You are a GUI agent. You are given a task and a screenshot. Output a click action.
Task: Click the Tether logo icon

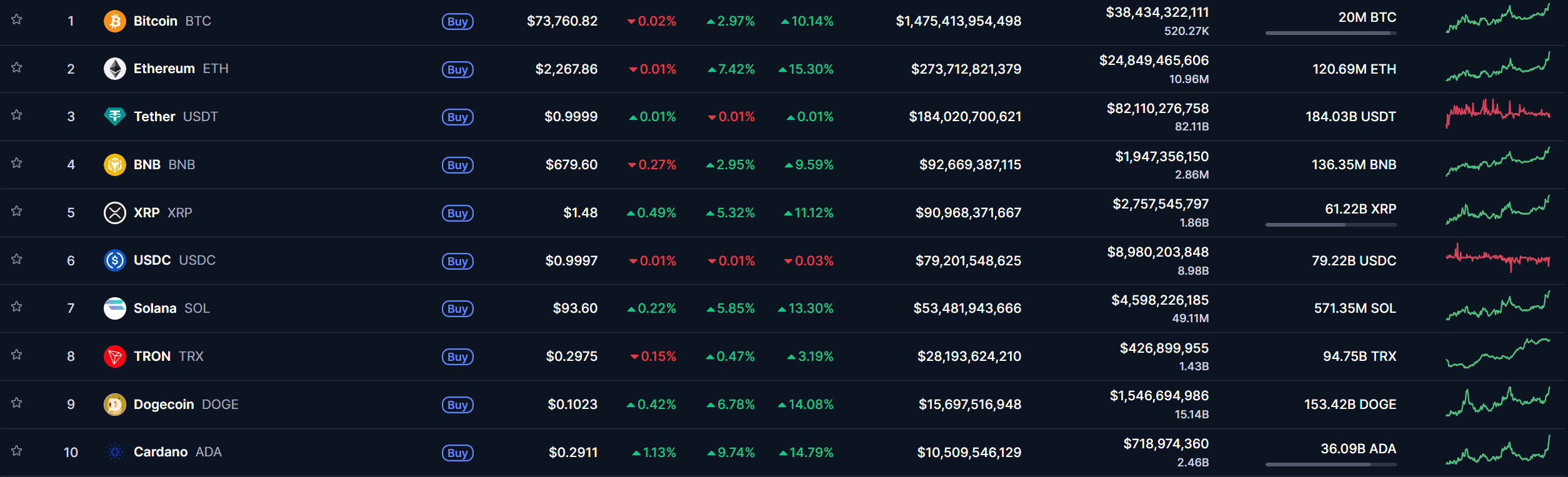(114, 117)
